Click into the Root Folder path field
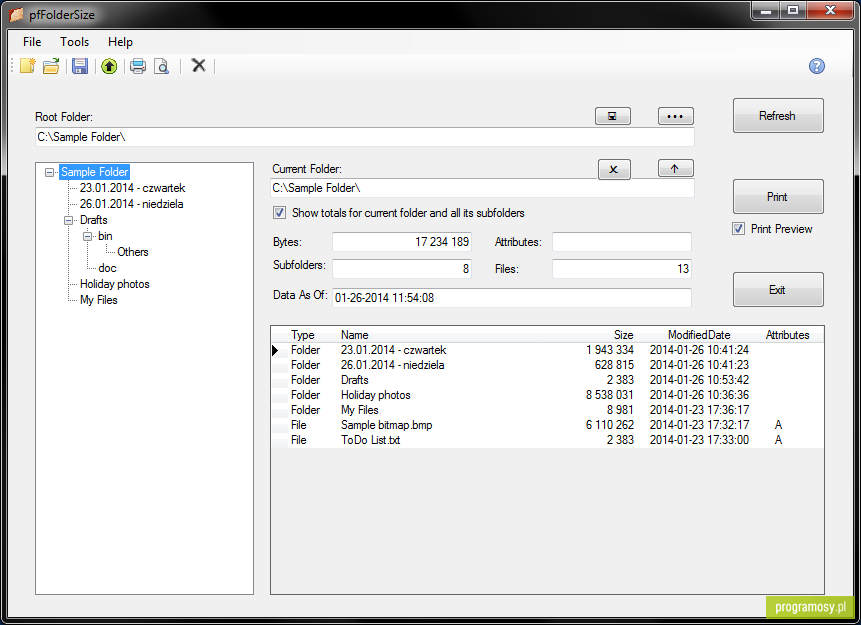This screenshot has width=861, height=625. (x=365, y=137)
